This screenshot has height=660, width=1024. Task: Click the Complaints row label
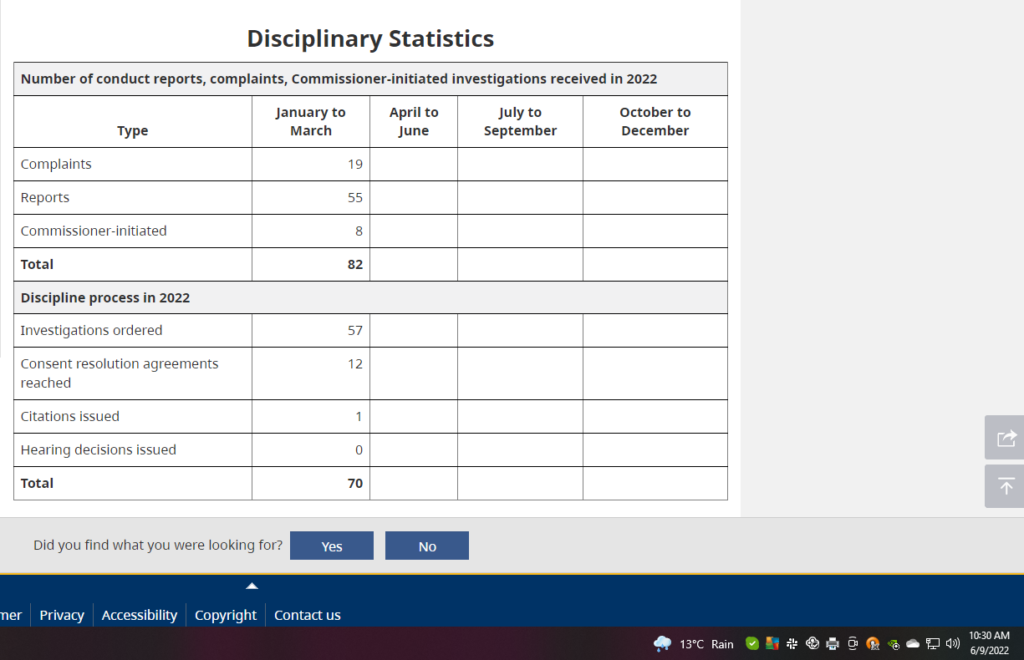(x=56, y=164)
